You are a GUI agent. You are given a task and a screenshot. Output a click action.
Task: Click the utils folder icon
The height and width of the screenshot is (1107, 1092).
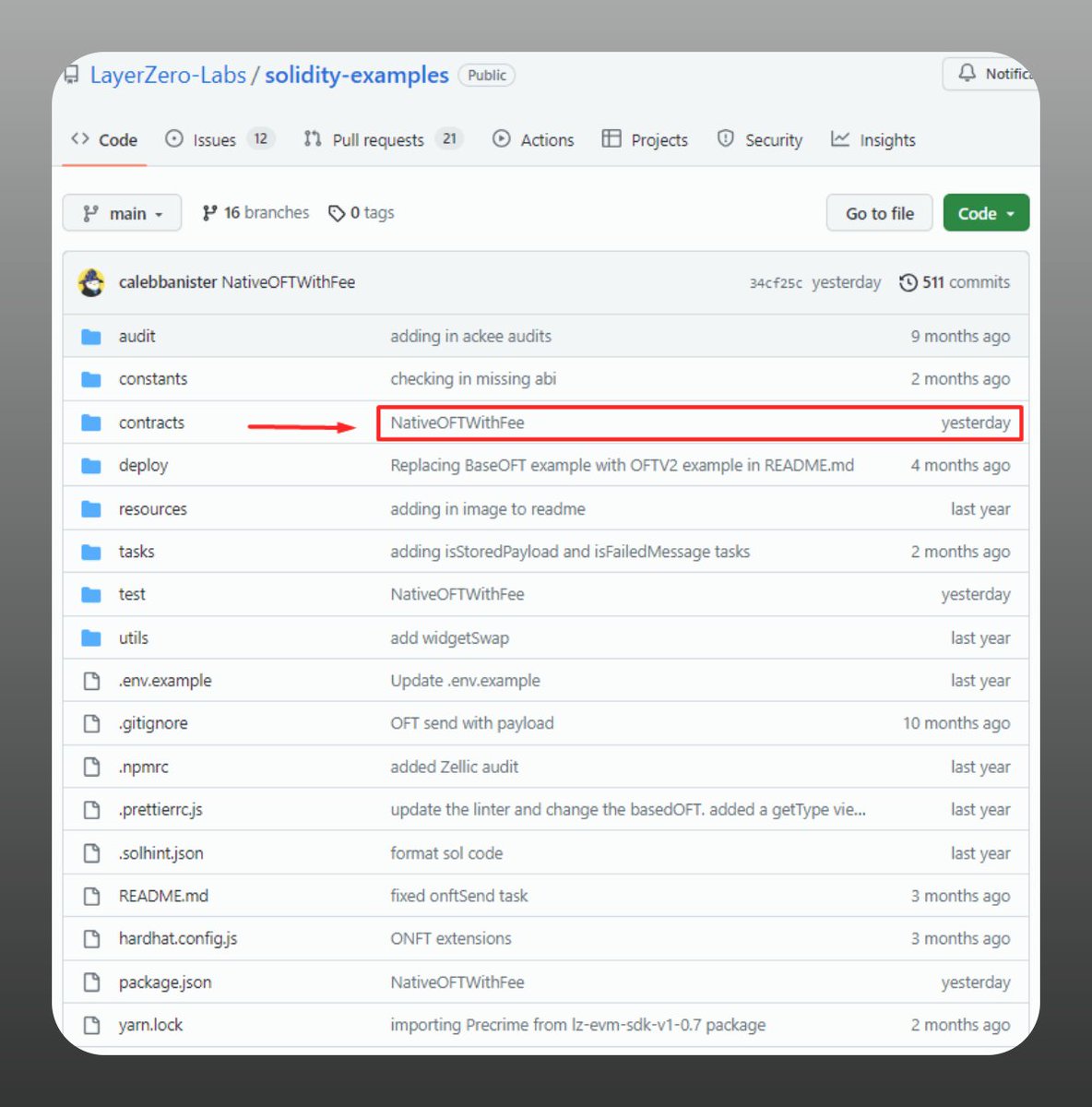(x=91, y=638)
